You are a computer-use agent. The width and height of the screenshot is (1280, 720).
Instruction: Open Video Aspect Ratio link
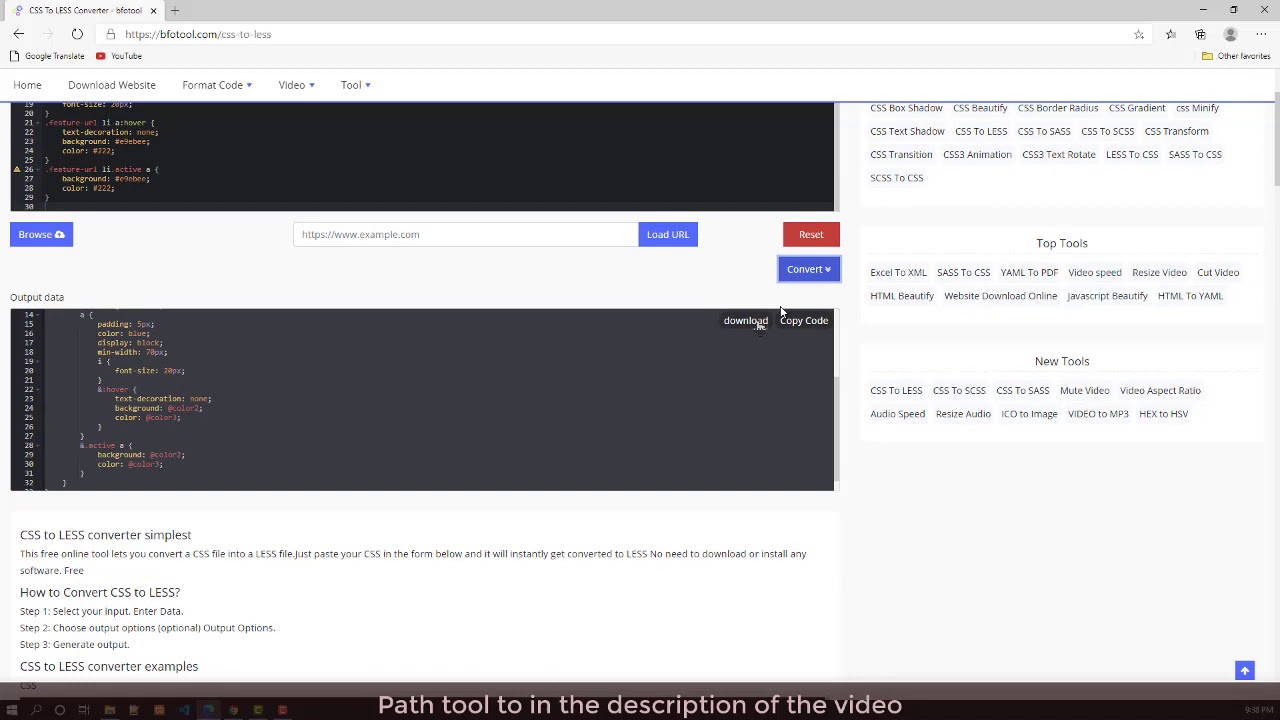(x=1160, y=390)
